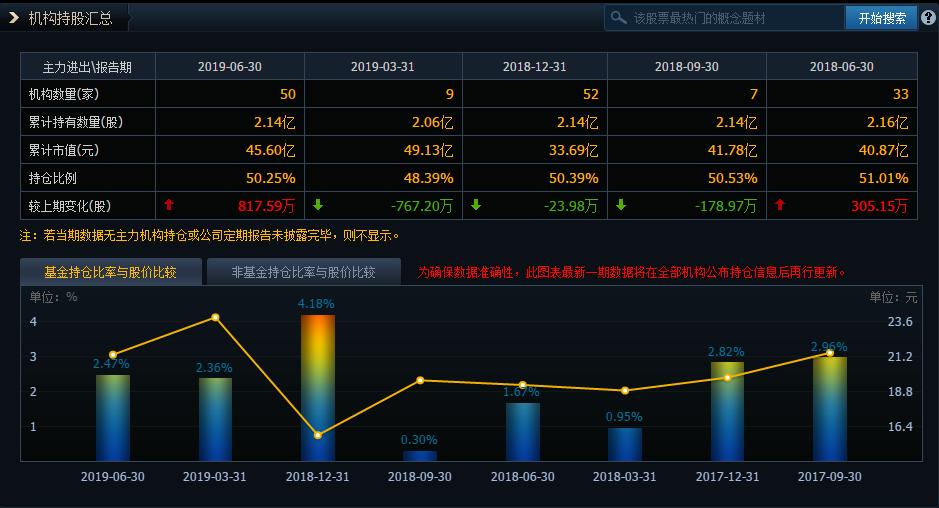Screen dimensions: 939x508
Task: Switch to 基金持仓比率与股价比较 tab
Action: 111,272
